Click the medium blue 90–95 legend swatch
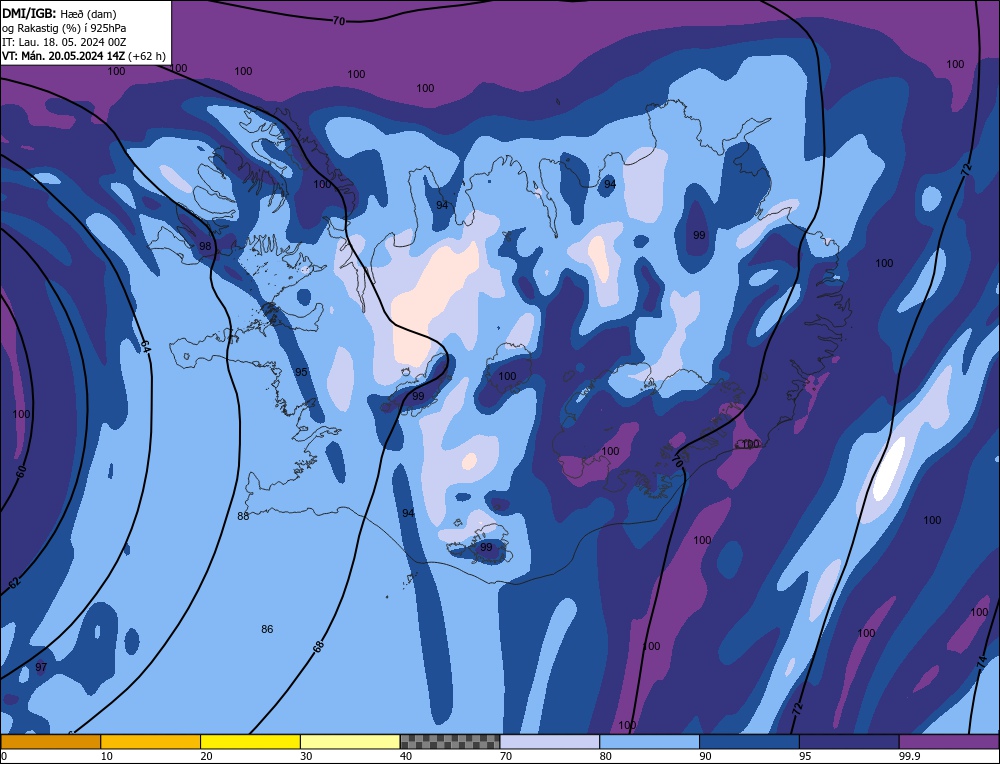 coord(749,742)
